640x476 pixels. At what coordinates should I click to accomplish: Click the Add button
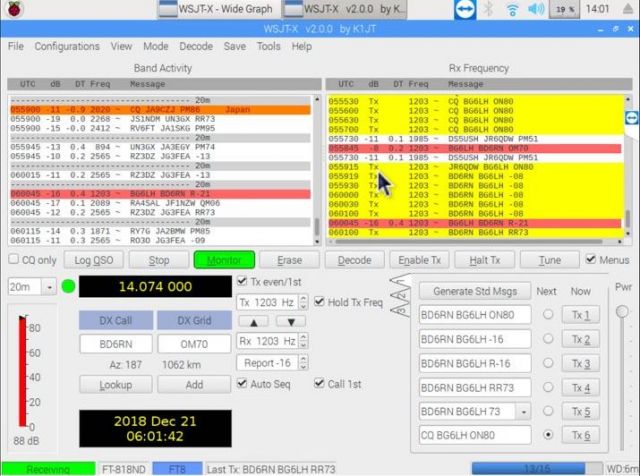(194, 385)
